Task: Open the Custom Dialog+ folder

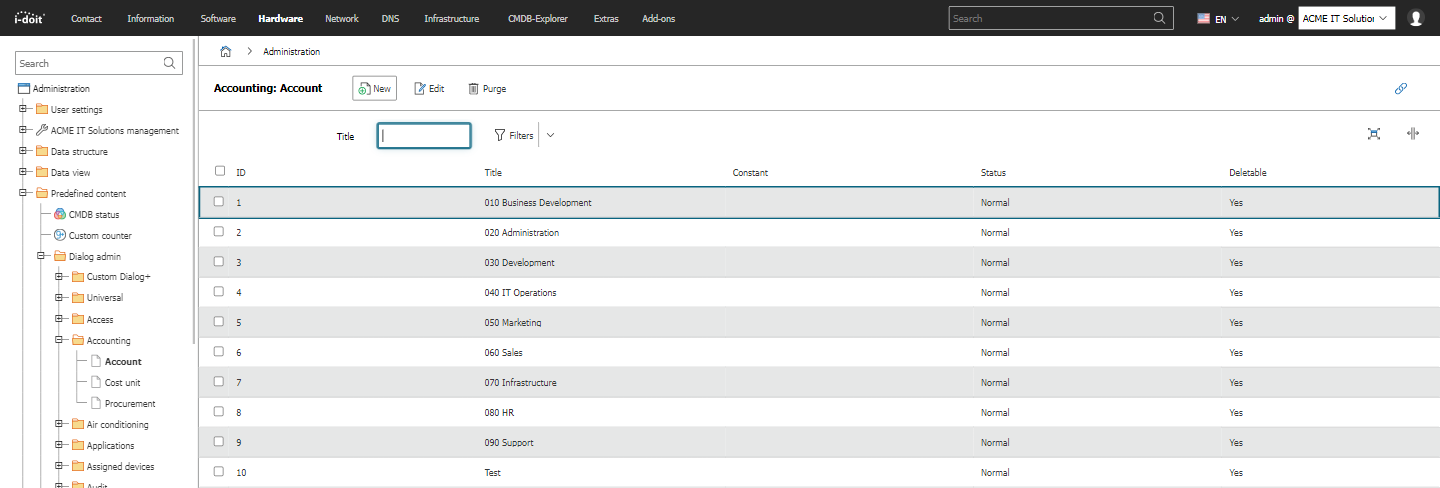Action: point(118,277)
